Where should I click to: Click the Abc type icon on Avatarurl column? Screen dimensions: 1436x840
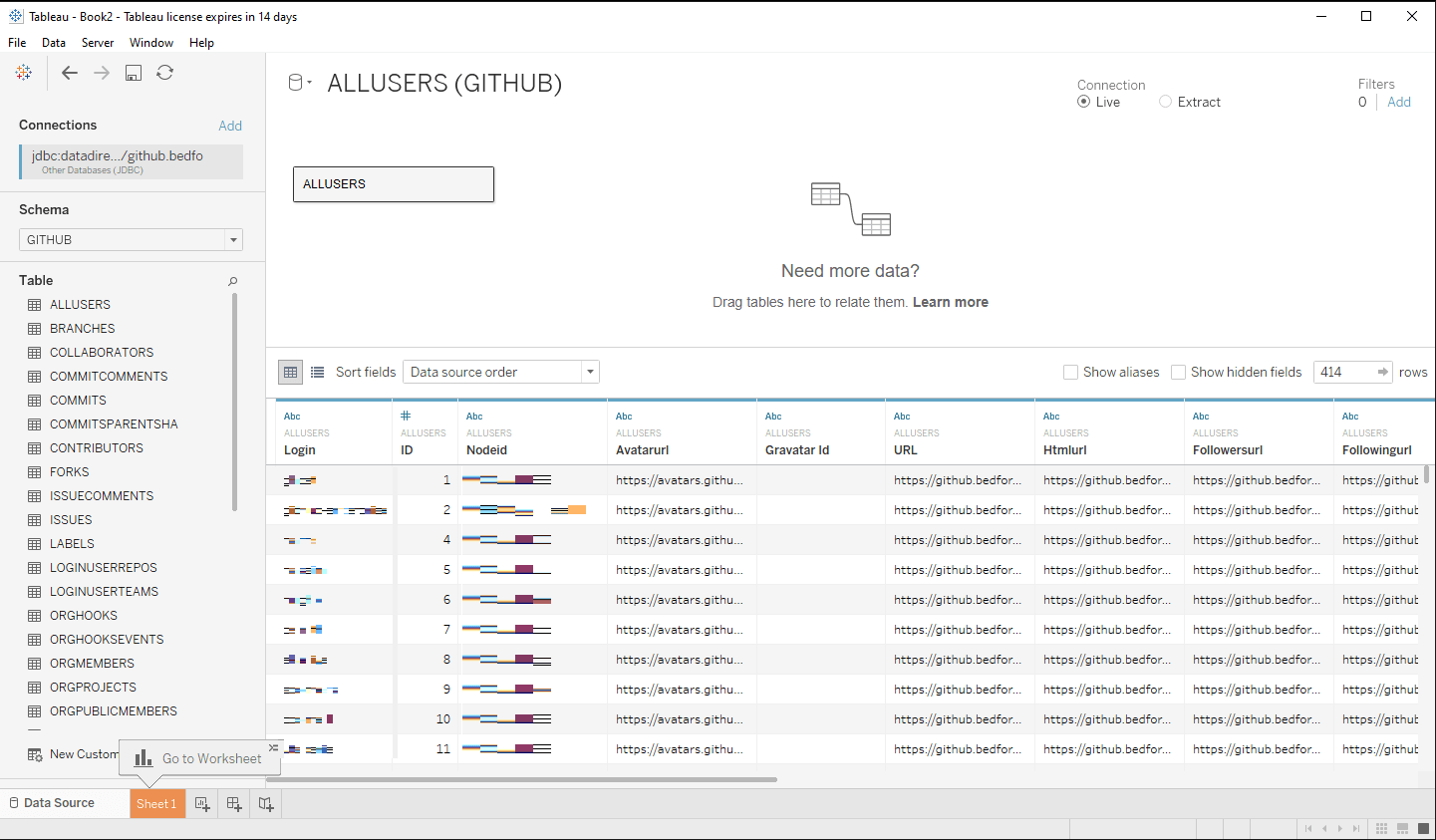click(624, 417)
